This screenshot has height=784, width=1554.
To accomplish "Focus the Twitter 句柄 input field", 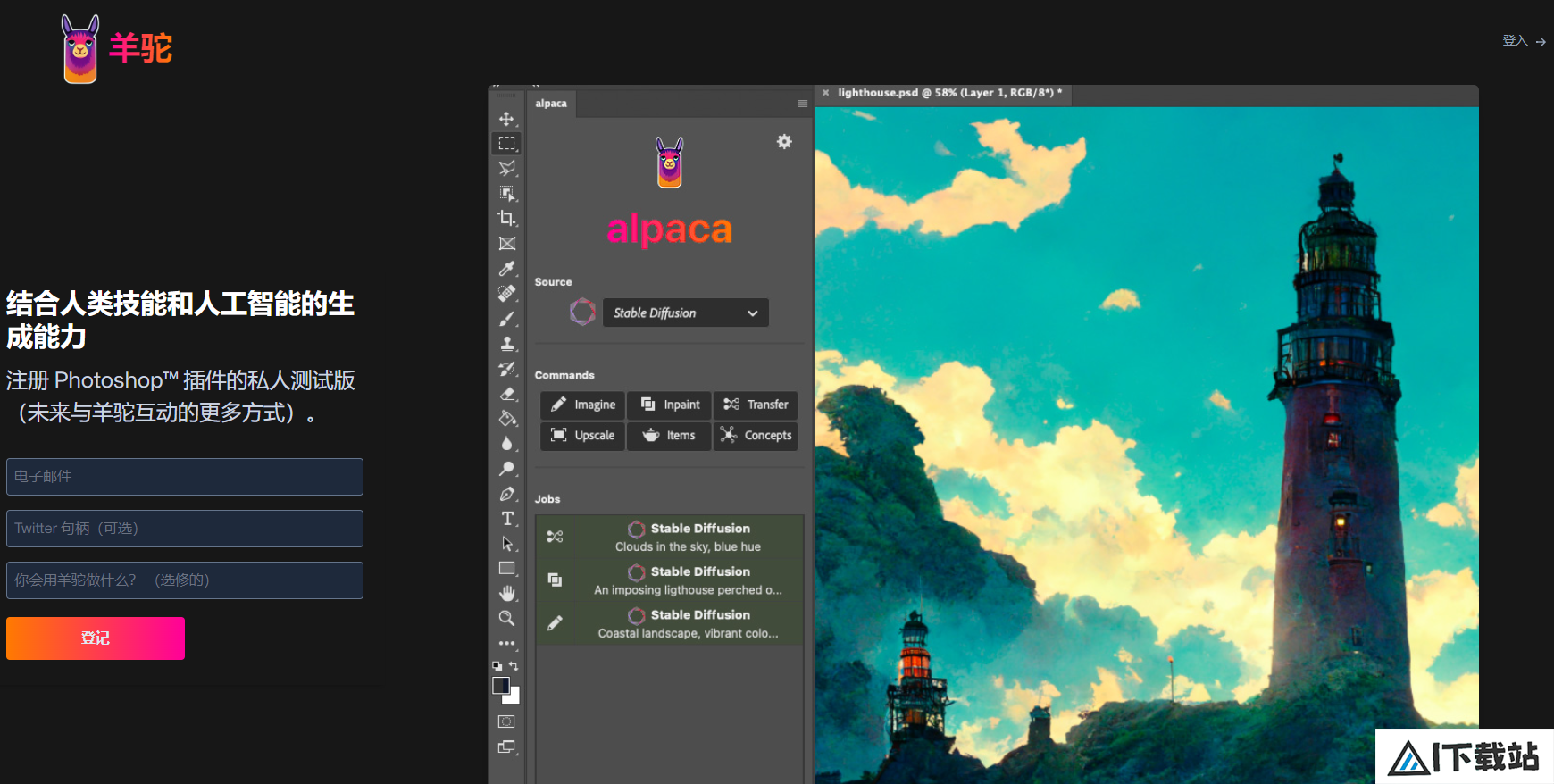I will pyautogui.click(x=185, y=529).
